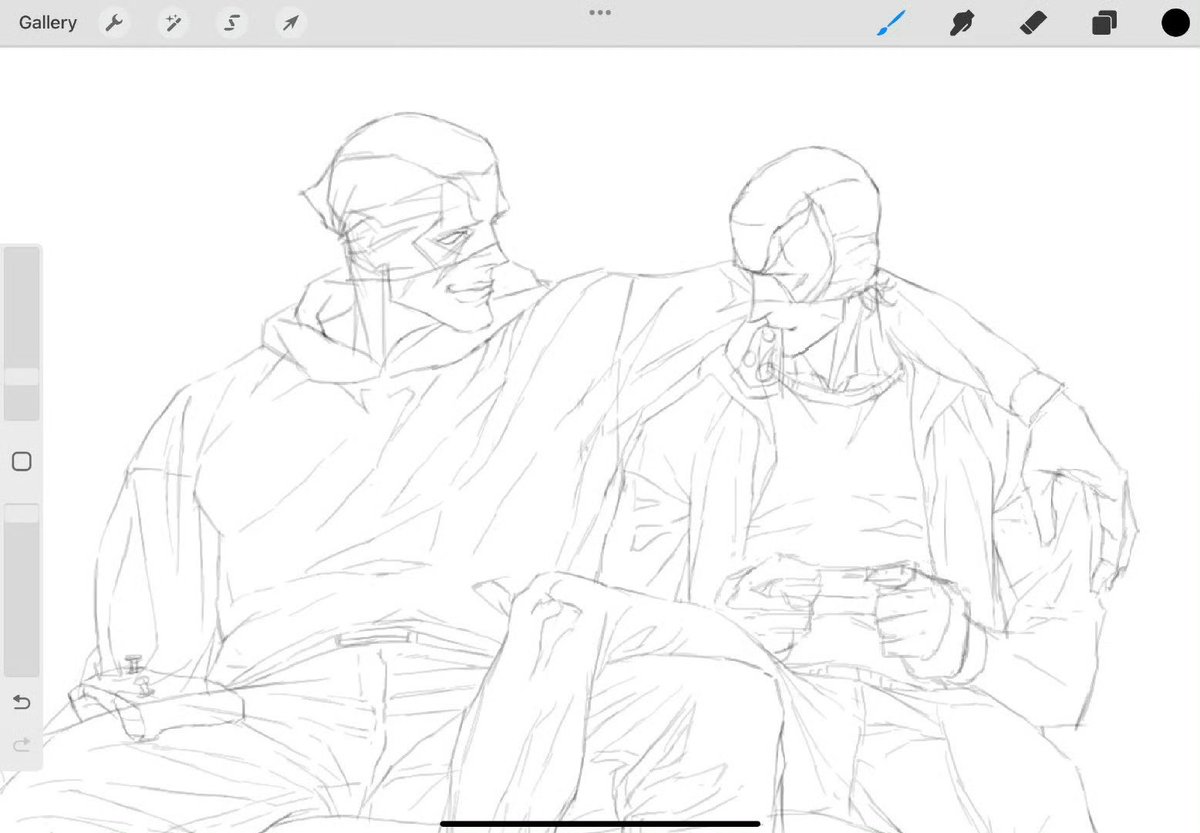Click the brush opacity slider
Image resolution: width=1200 pixels, height=833 pixels.
pyautogui.click(x=21, y=590)
